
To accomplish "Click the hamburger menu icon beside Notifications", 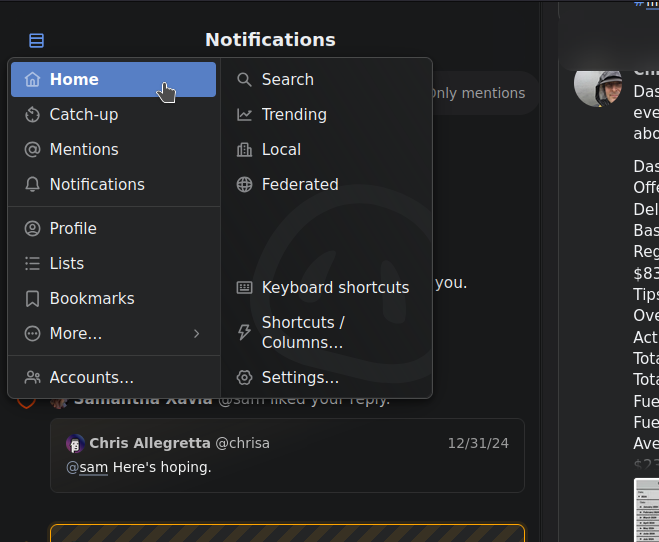I will pyautogui.click(x=36, y=40).
